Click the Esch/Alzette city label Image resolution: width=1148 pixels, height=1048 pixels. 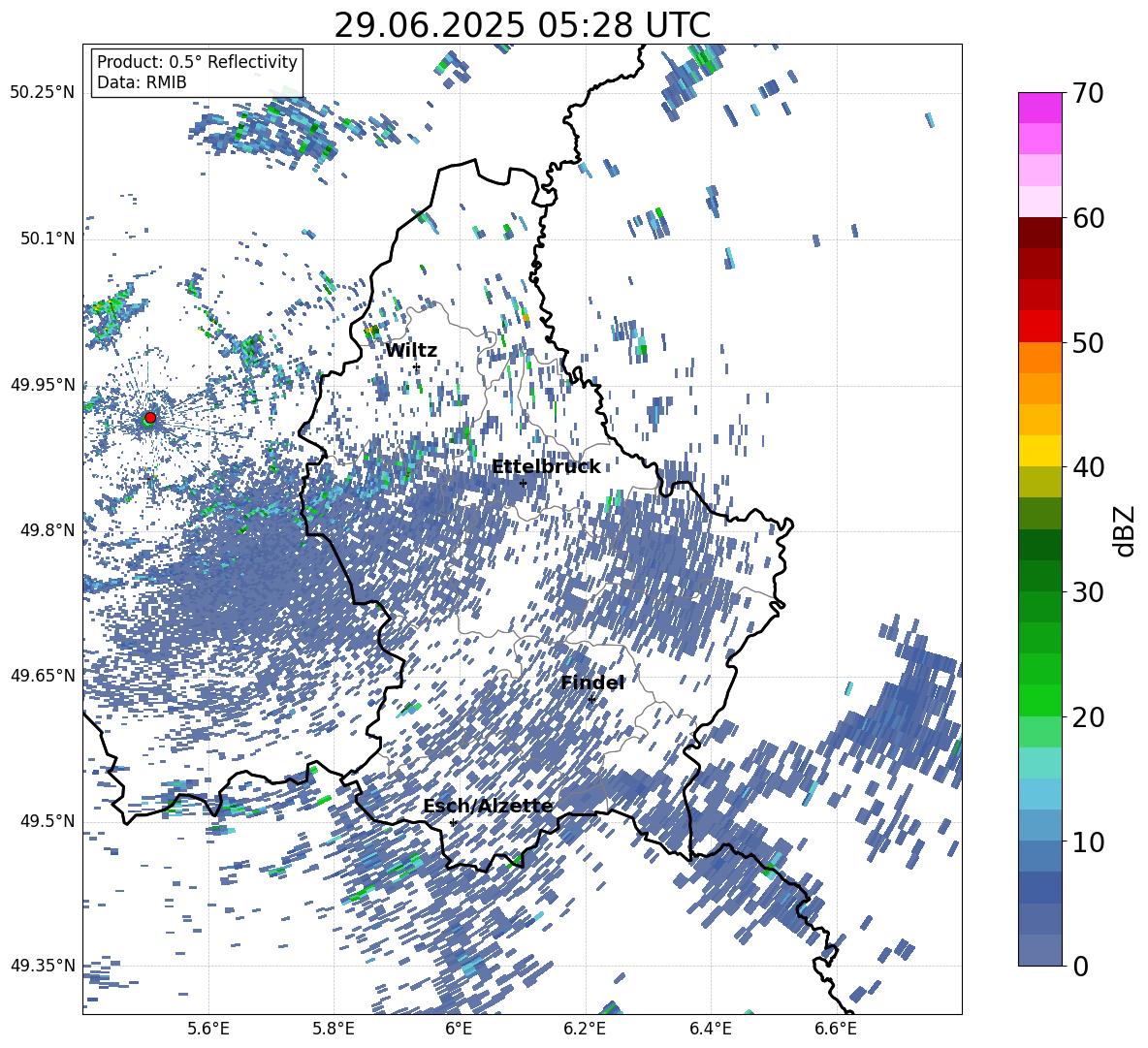coord(488,807)
